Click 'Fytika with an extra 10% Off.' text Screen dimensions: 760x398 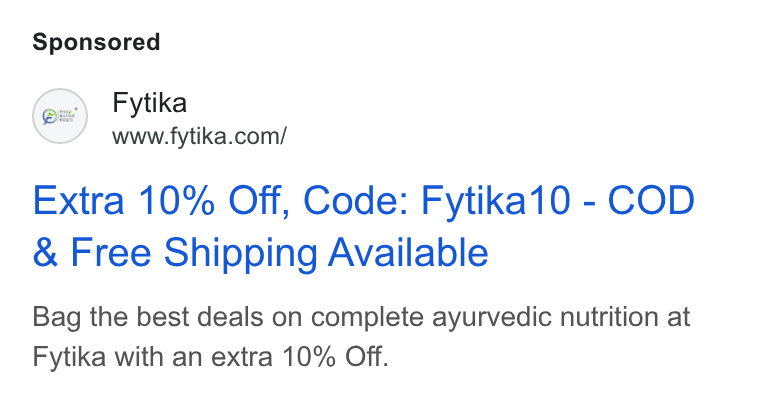point(210,357)
